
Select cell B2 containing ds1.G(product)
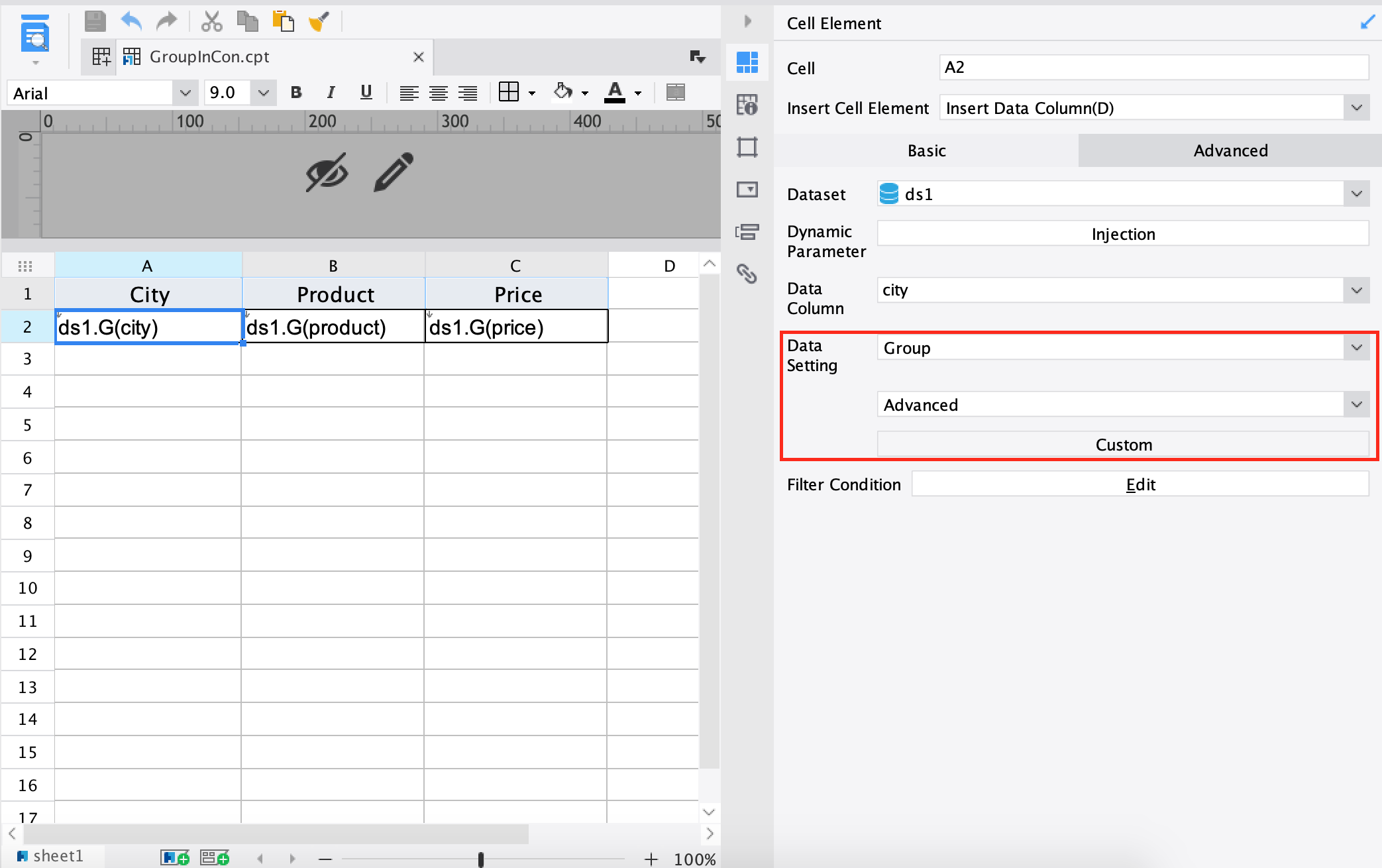pos(333,326)
